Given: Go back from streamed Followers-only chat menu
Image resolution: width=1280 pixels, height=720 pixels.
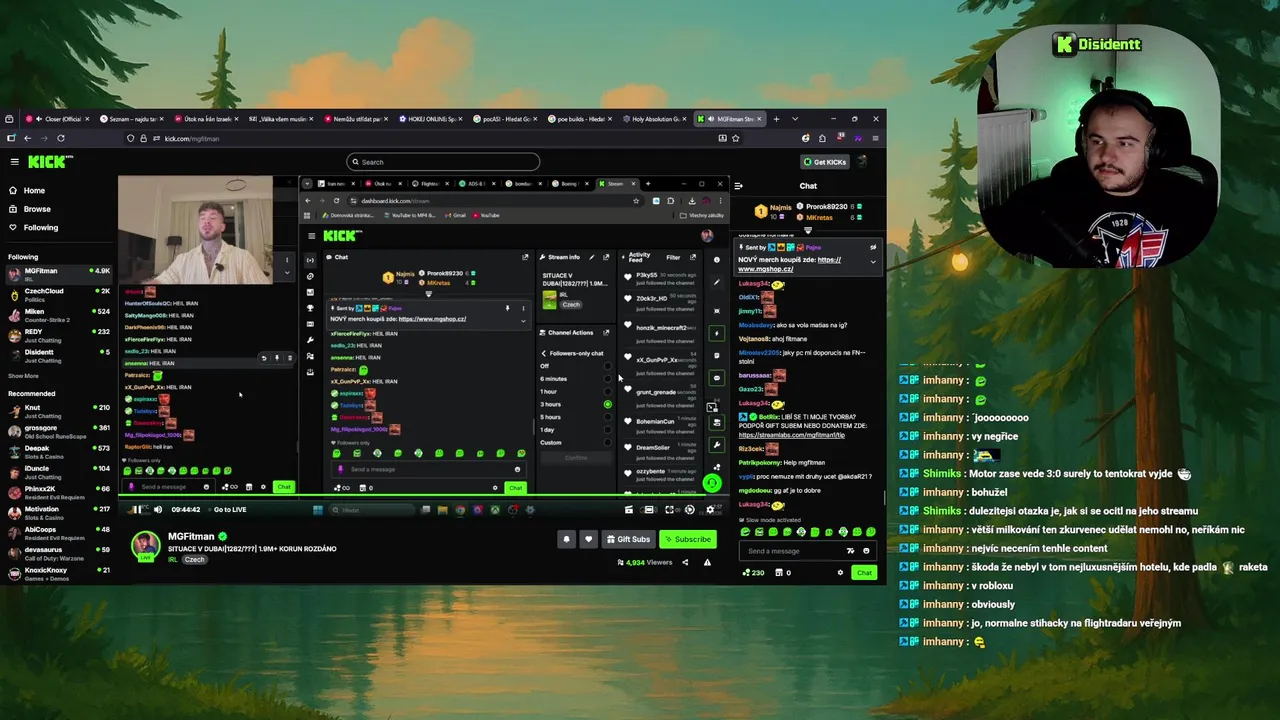Looking at the screenshot, I should click(x=544, y=353).
